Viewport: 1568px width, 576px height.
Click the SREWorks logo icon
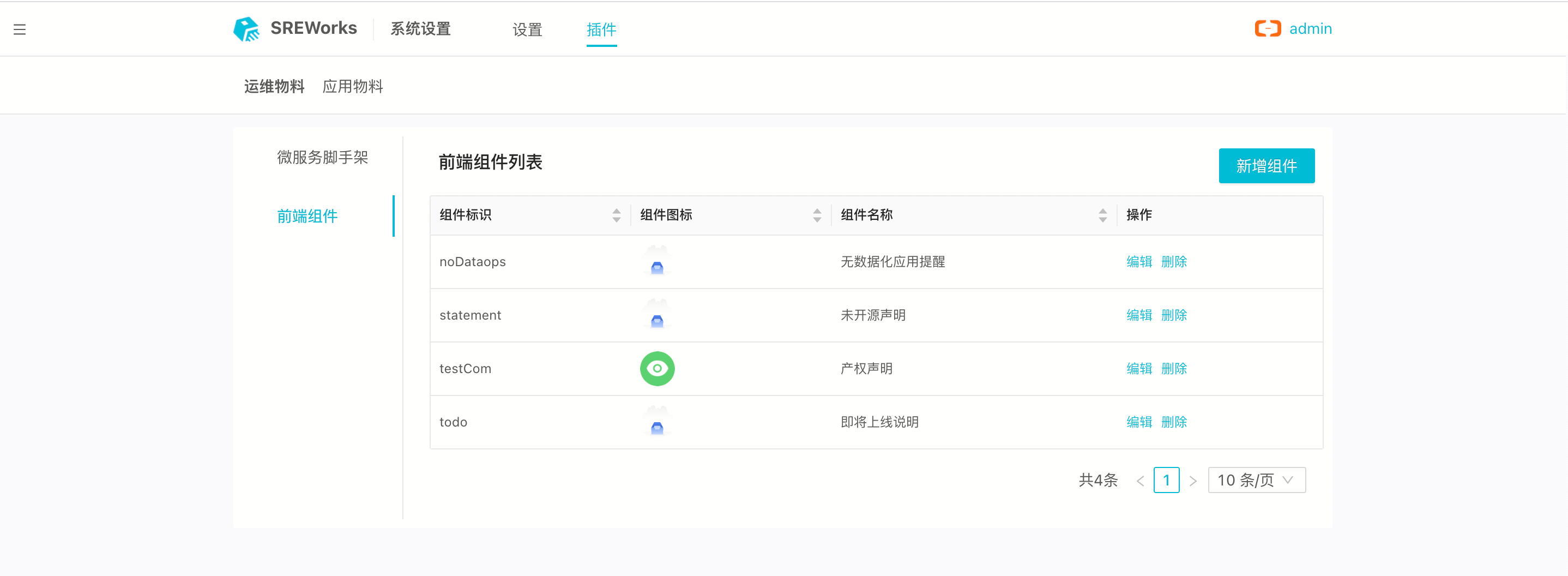coord(246,28)
